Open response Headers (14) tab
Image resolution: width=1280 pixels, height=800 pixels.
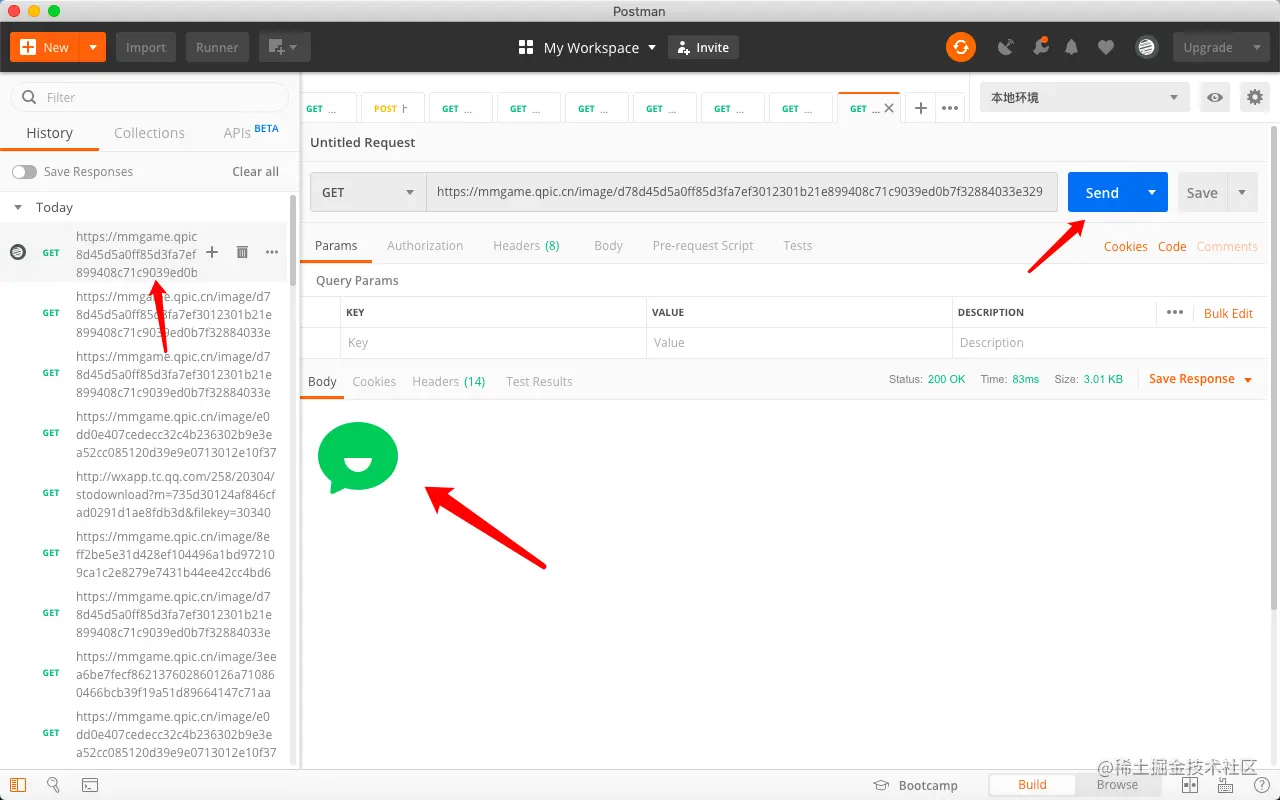click(448, 381)
